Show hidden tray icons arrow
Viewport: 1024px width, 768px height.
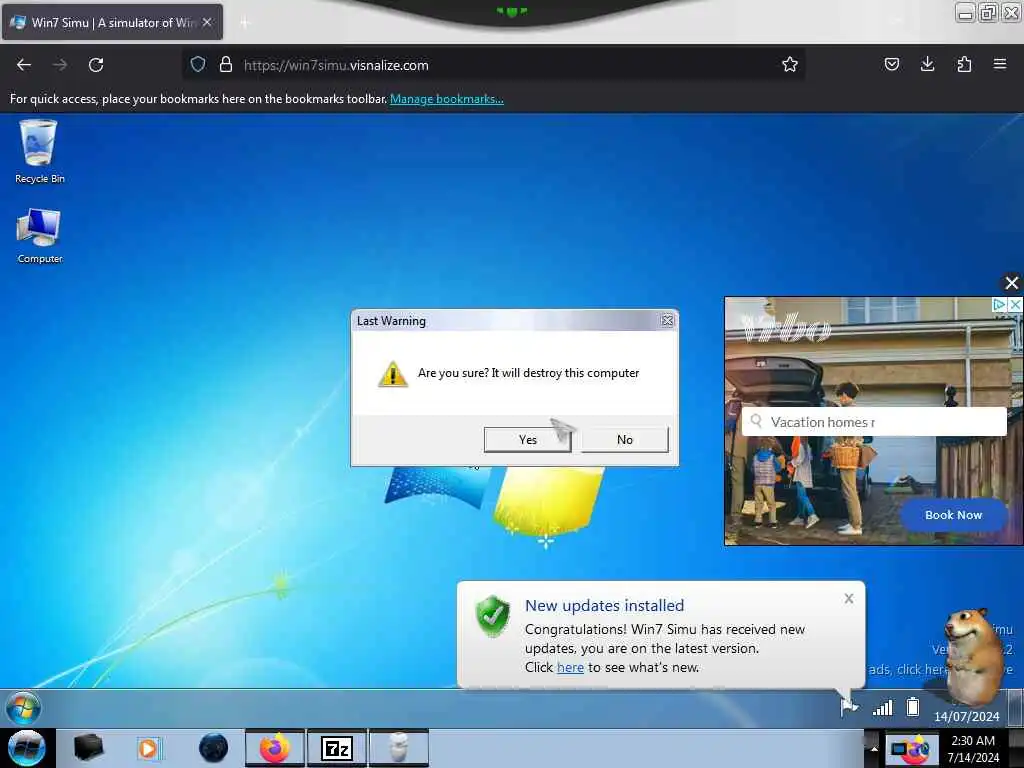873,748
